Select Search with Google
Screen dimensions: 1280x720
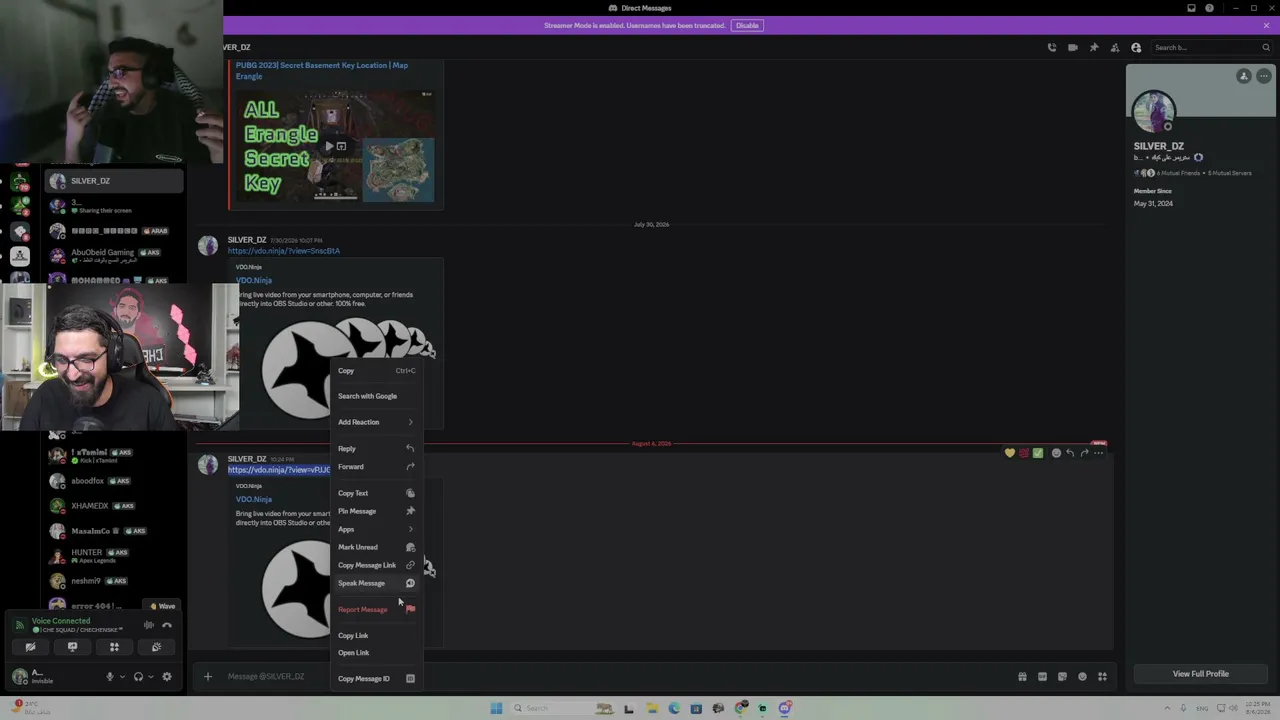[x=376, y=396]
